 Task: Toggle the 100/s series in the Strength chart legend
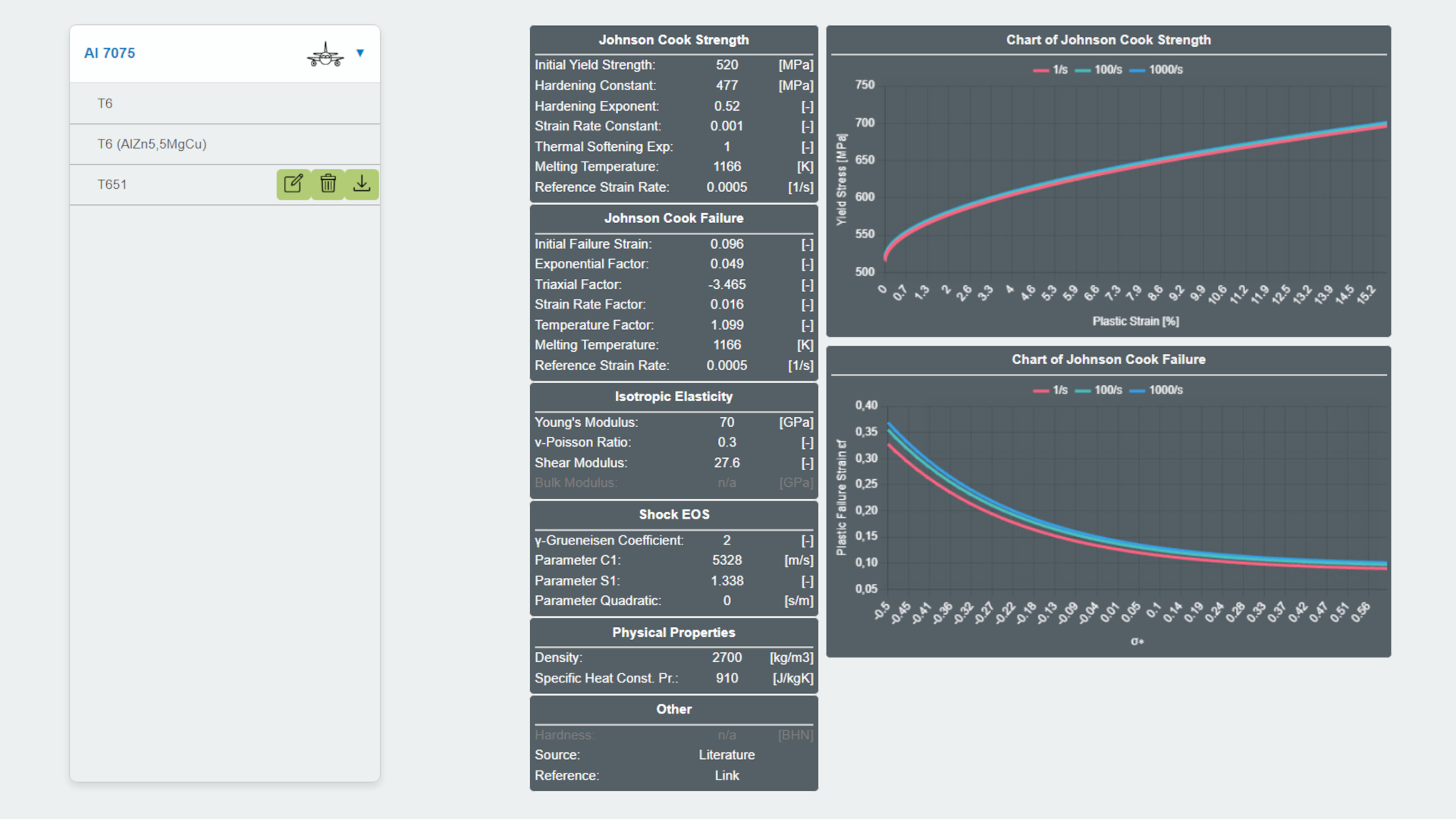coord(1098,70)
